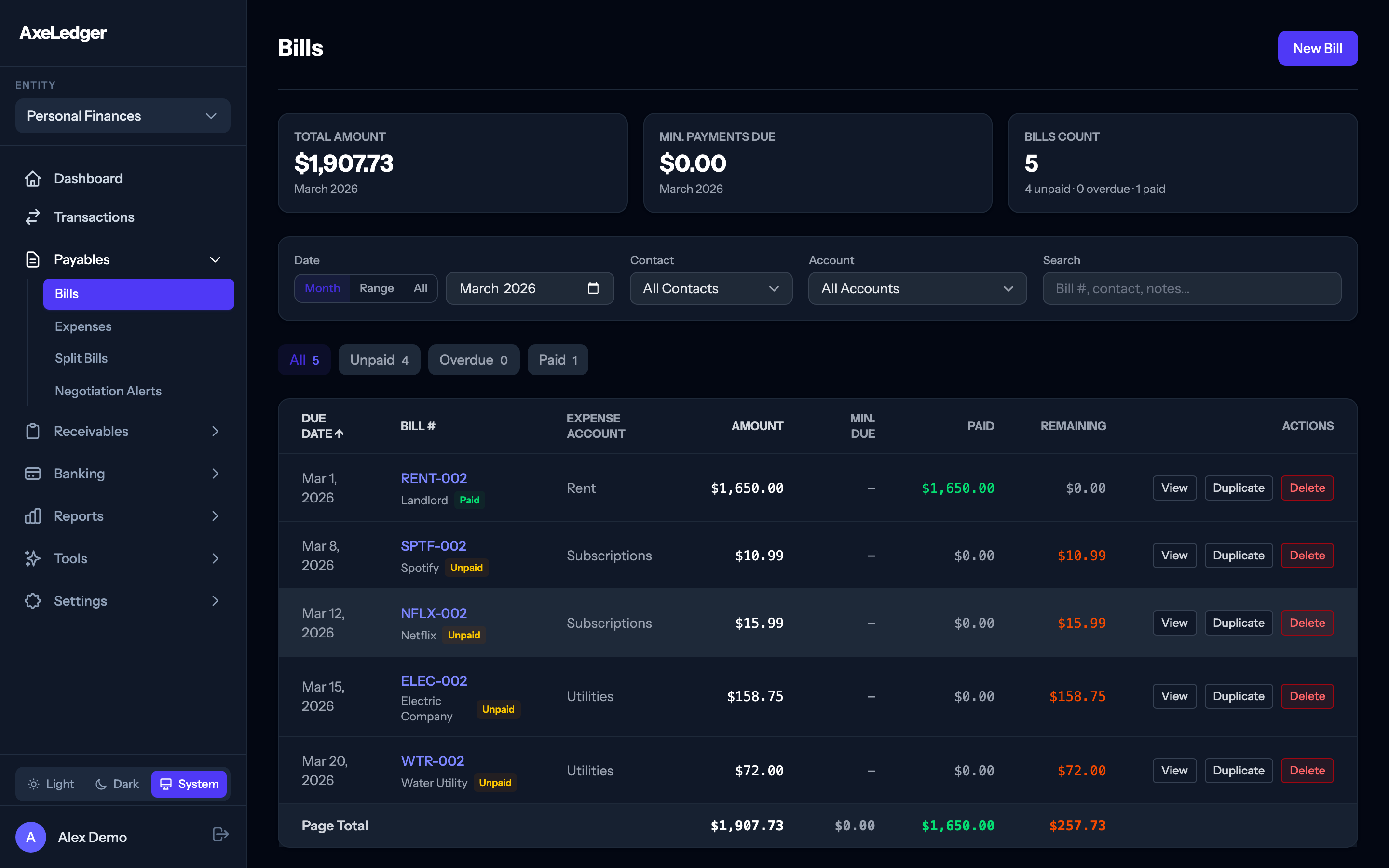Select the Transactions arrows icon
The image size is (1389, 868).
pyautogui.click(x=33, y=217)
